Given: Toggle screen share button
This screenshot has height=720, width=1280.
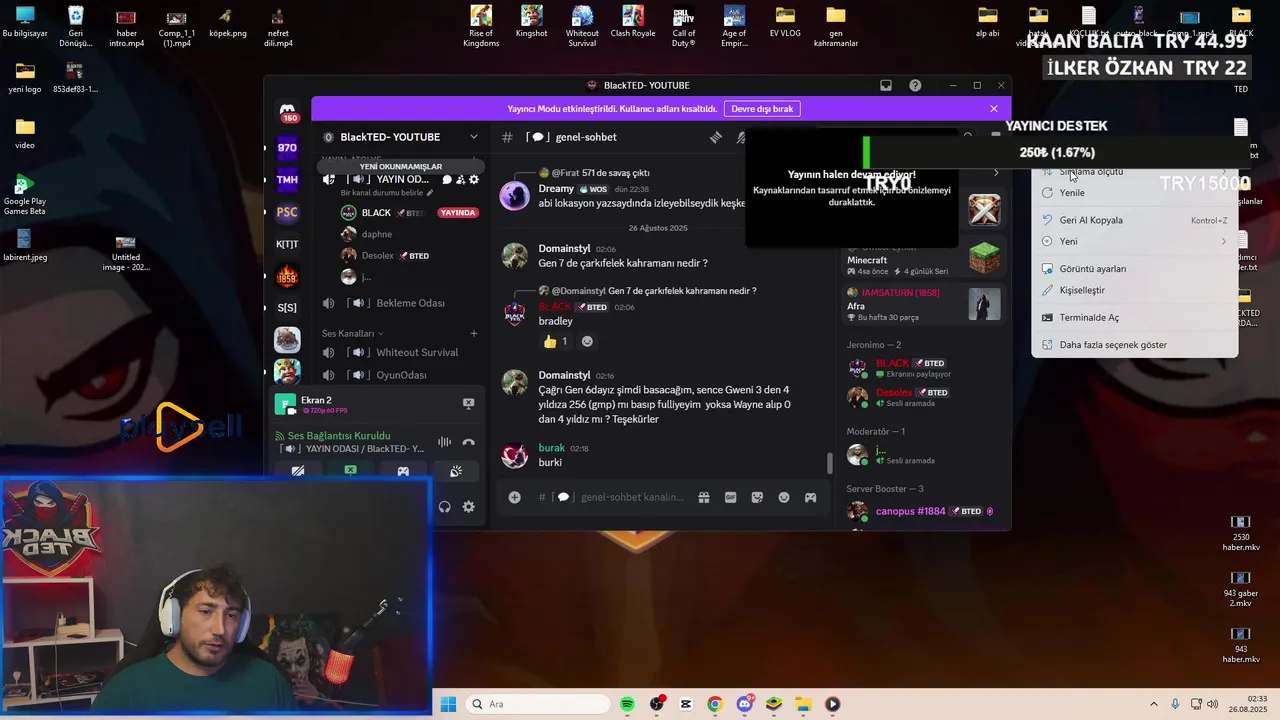Looking at the screenshot, I should pos(350,471).
